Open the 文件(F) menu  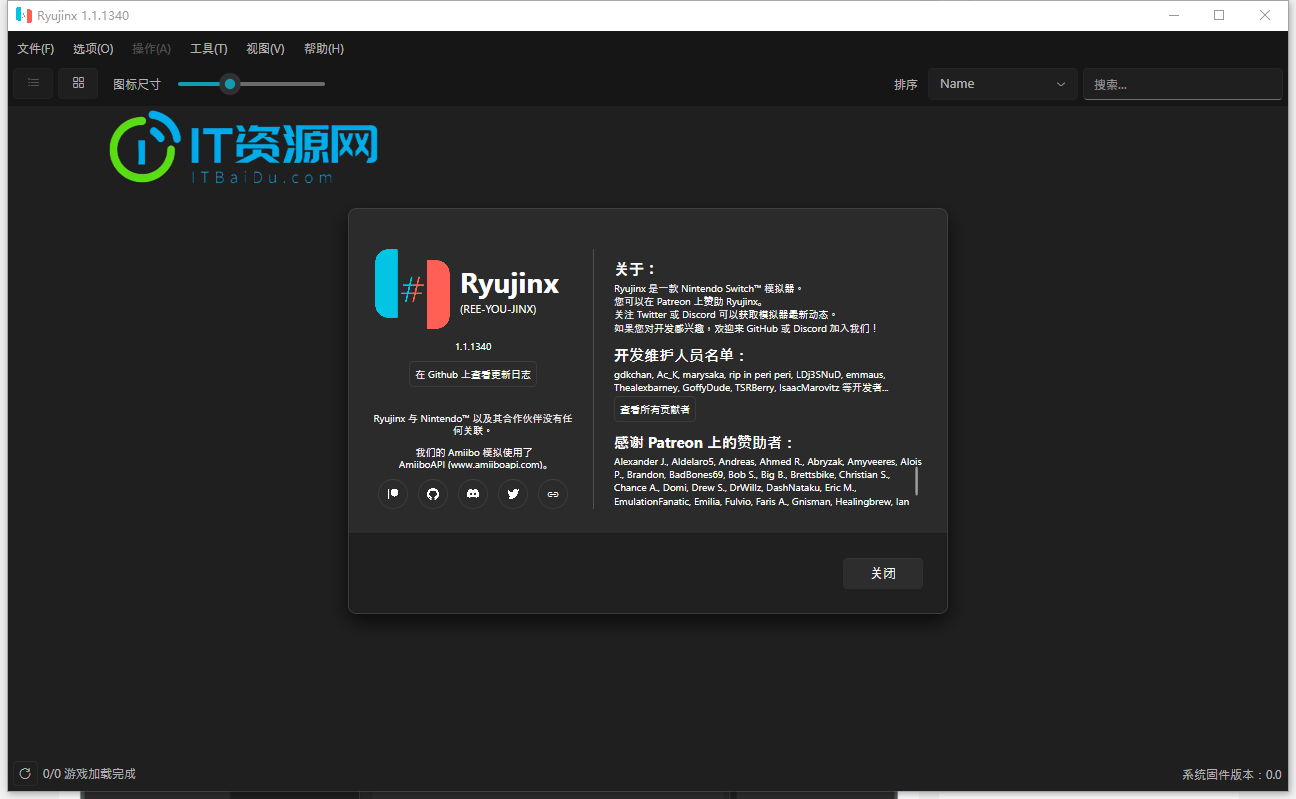point(36,49)
